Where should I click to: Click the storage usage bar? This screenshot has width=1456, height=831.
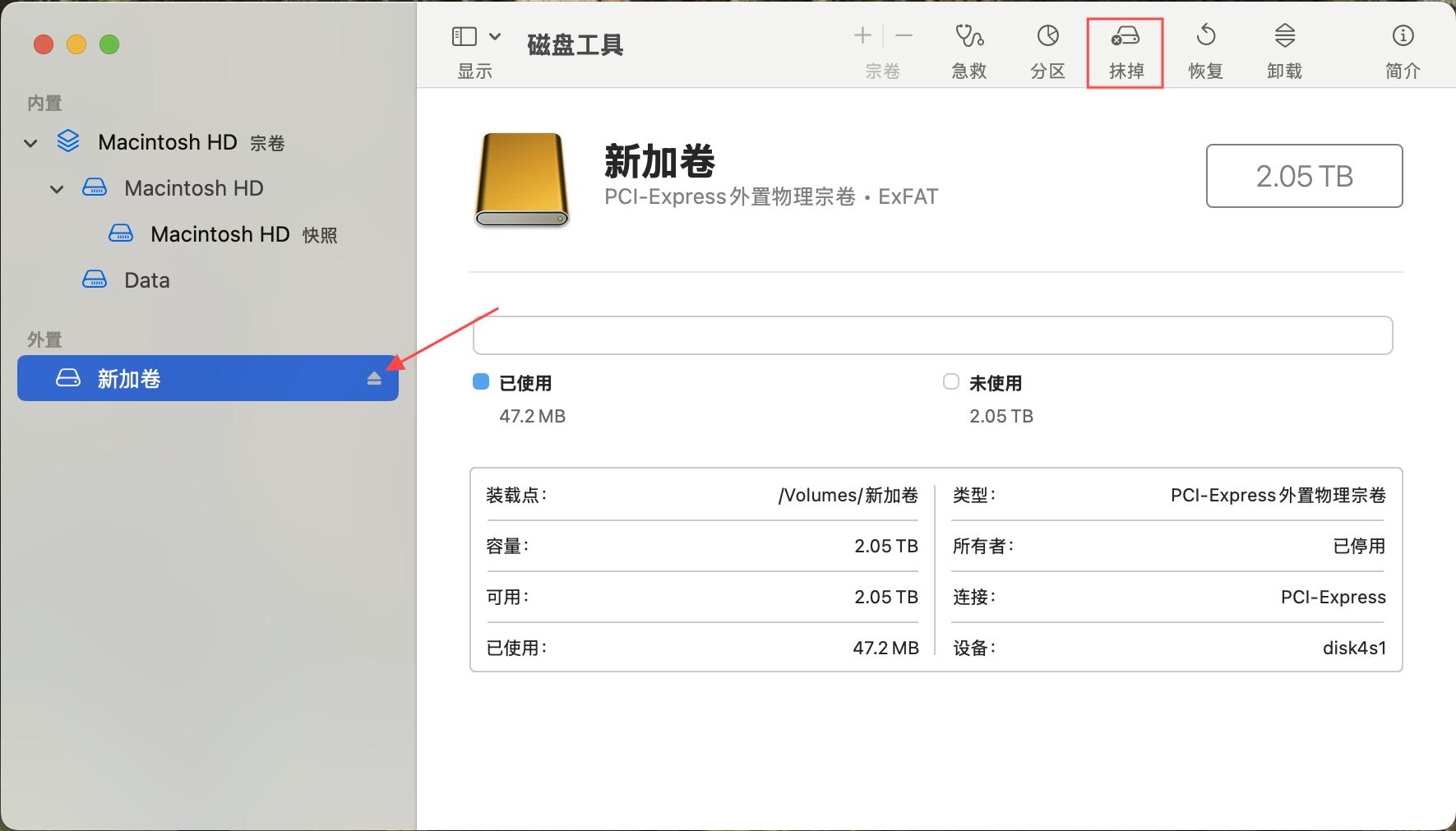tap(931, 335)
